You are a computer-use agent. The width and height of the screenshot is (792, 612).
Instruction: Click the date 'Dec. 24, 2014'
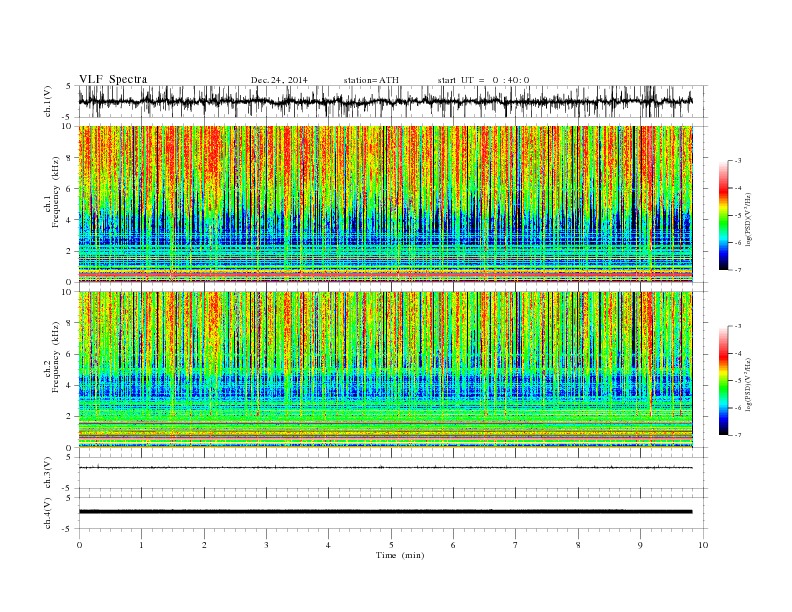tap(279, 80)
